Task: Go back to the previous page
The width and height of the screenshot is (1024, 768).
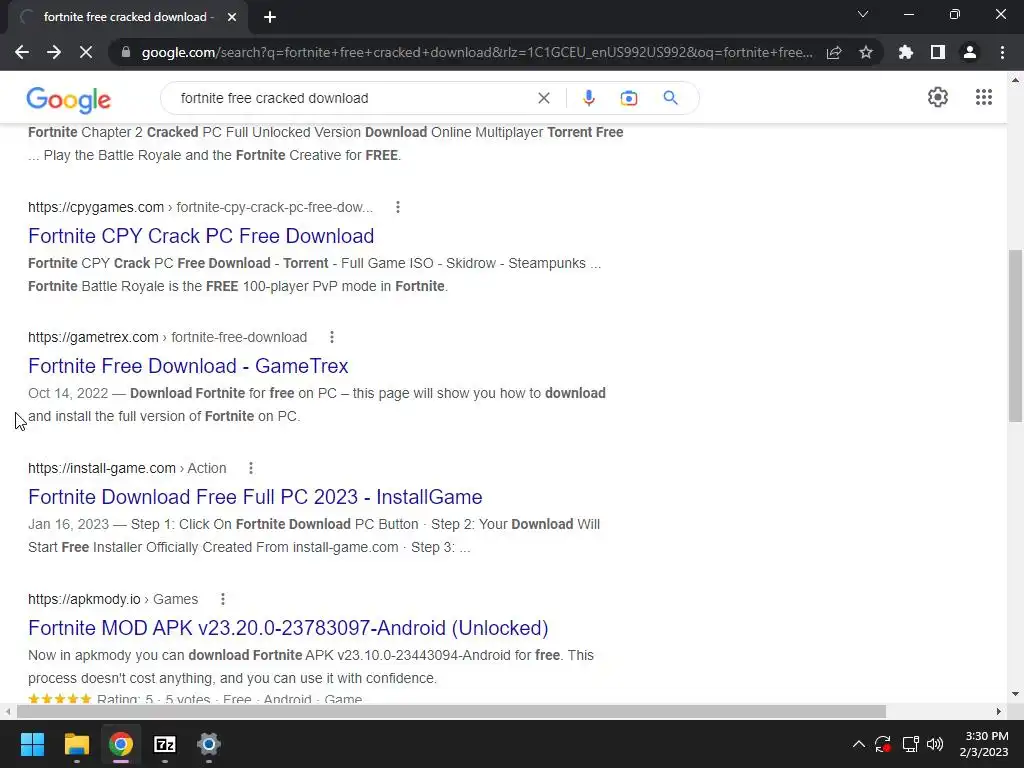Action: [x=22, y=52]
